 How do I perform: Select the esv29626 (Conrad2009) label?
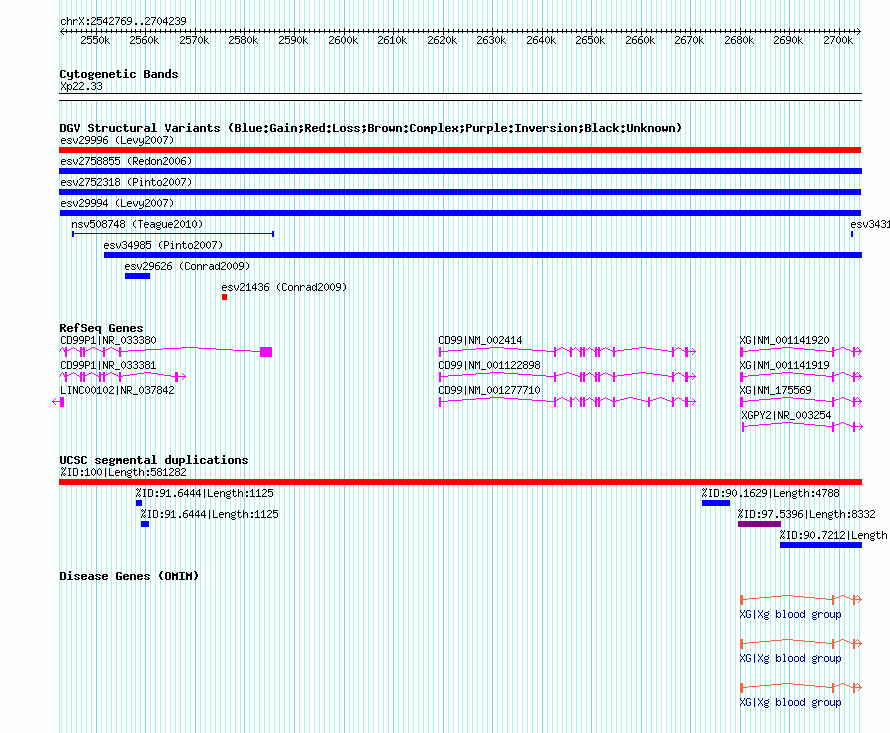187,266
